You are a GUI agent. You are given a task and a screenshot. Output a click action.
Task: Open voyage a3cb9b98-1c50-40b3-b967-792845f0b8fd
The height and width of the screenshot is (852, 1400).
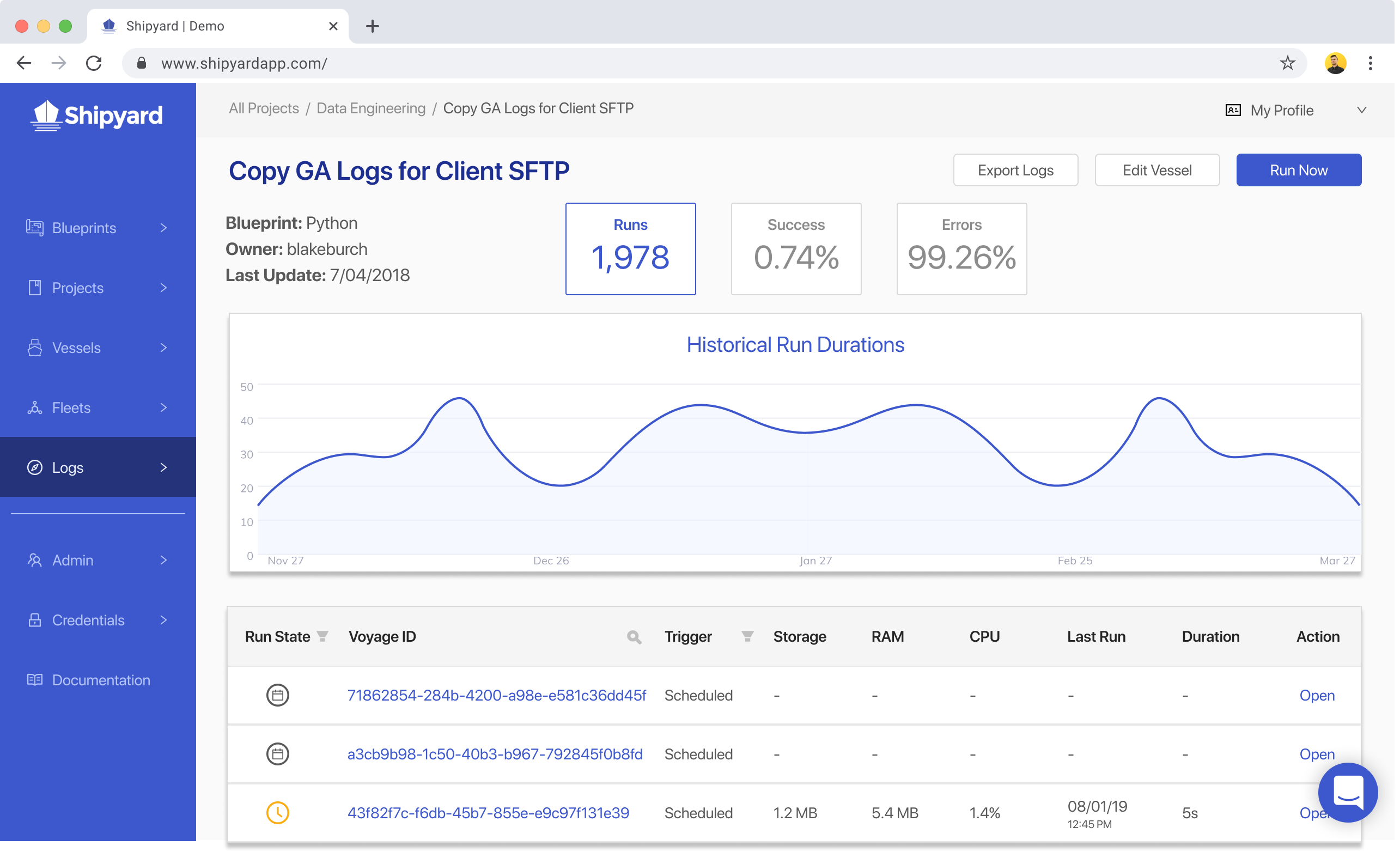coord(495,755)
